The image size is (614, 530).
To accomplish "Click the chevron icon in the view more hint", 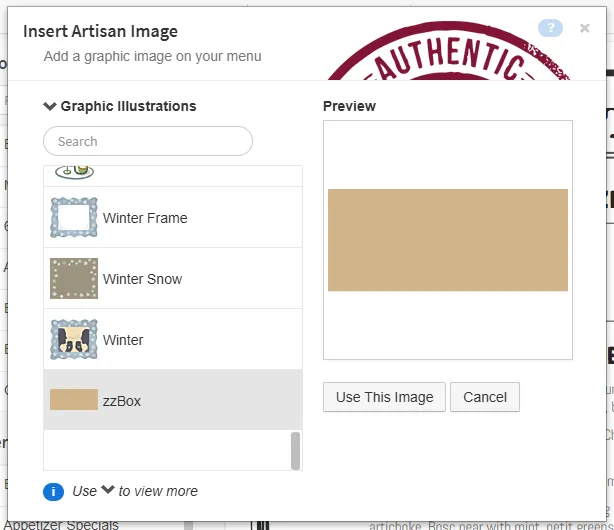I will click(x=108, y=490).
